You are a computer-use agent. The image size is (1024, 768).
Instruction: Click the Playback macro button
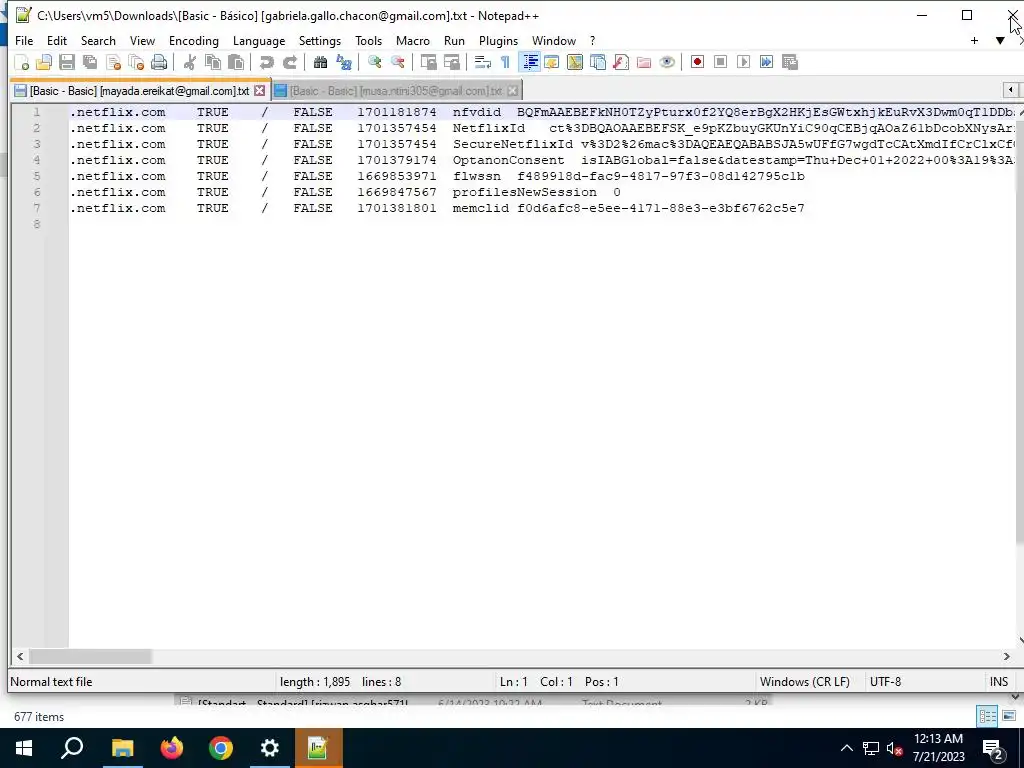click(743, 62)
